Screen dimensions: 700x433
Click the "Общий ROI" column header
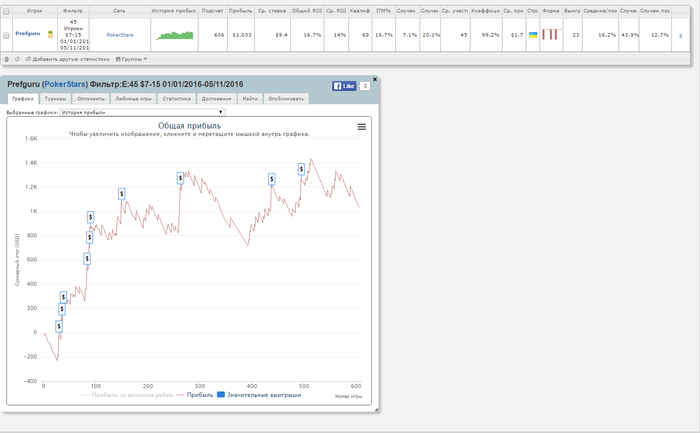click(307, 11)
